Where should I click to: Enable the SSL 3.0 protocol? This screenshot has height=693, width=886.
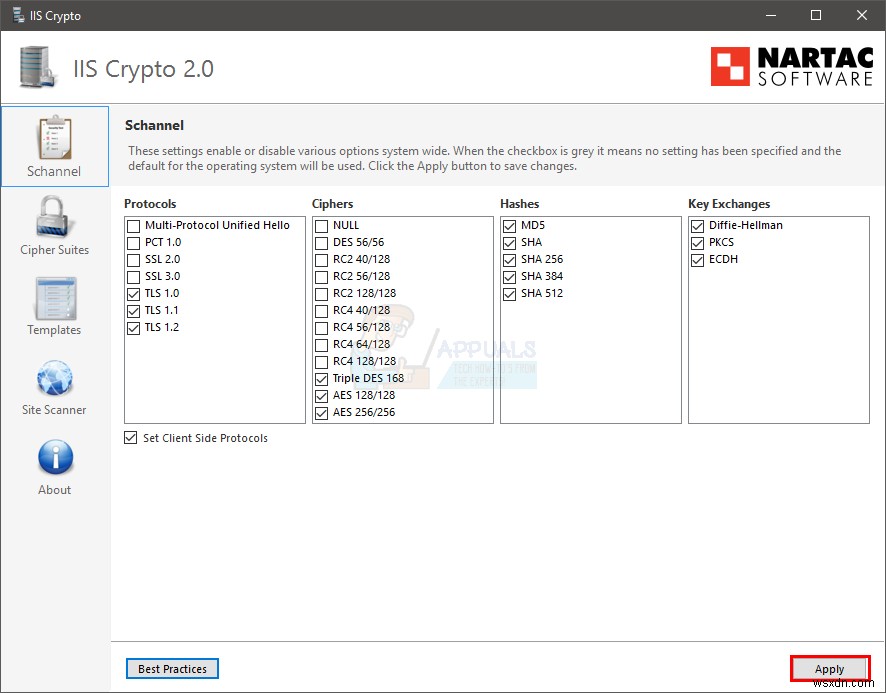coord(133,276)
